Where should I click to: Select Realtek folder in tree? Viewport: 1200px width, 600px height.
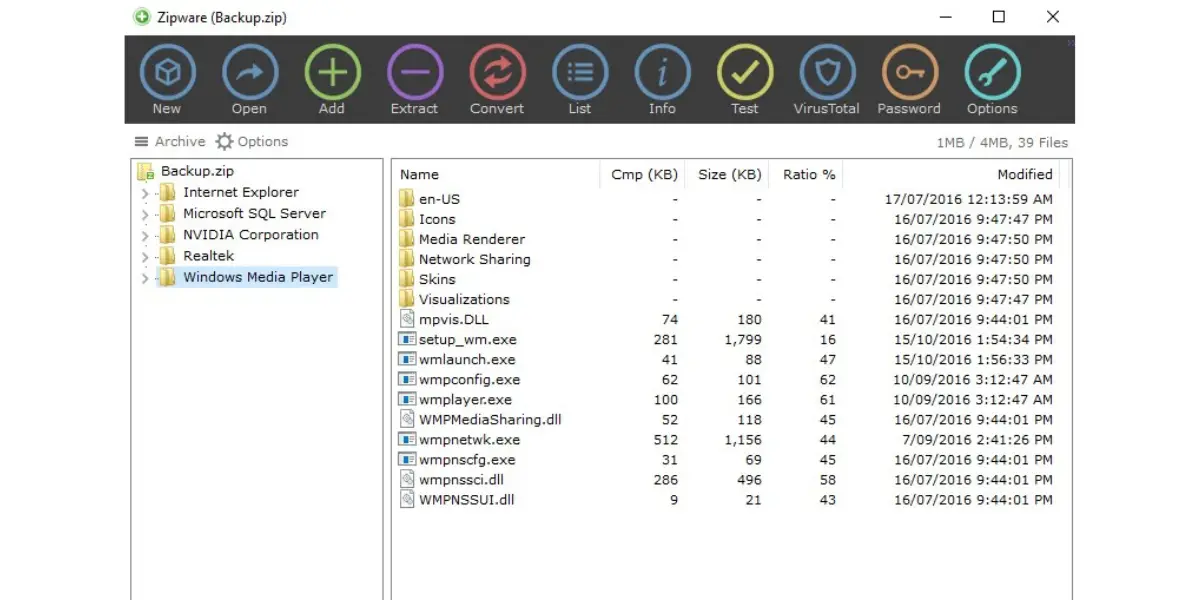tap(208, 256)
